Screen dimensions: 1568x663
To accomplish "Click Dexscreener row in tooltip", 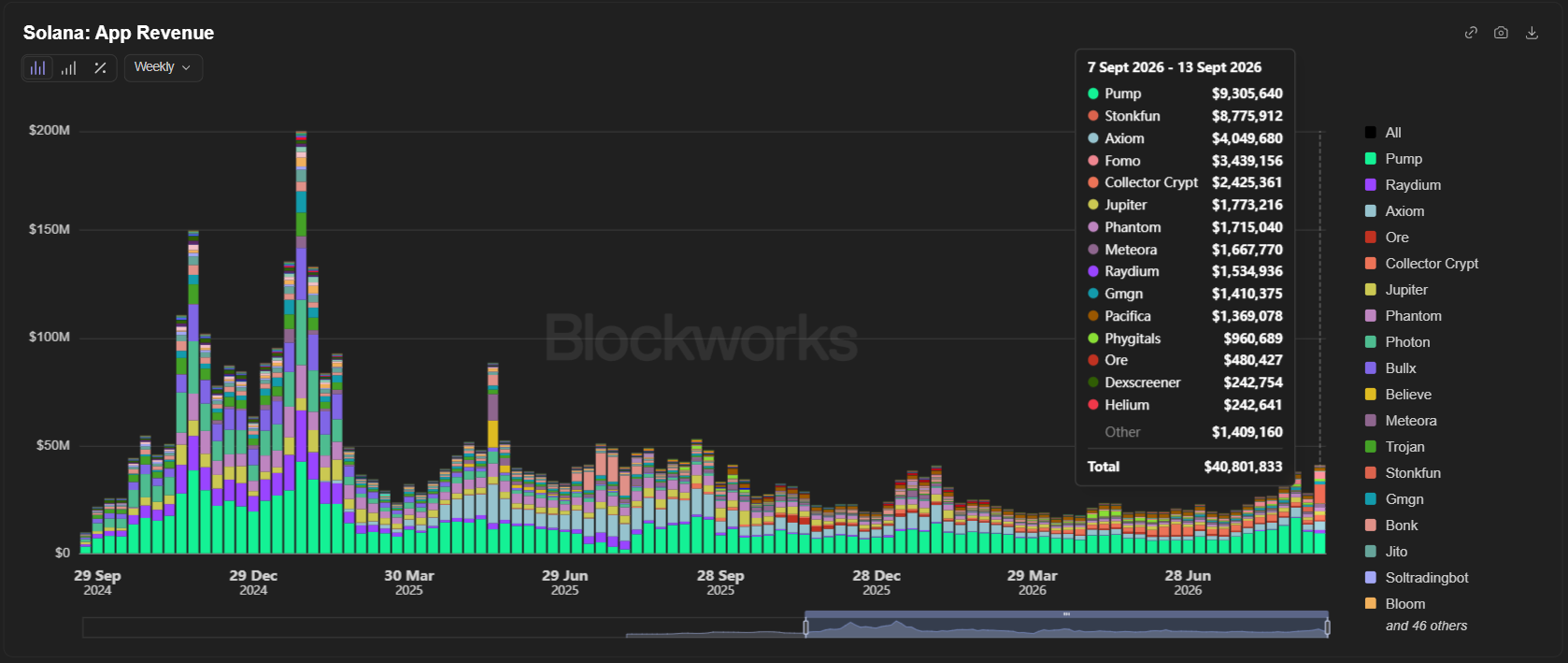I will 1185,382.
